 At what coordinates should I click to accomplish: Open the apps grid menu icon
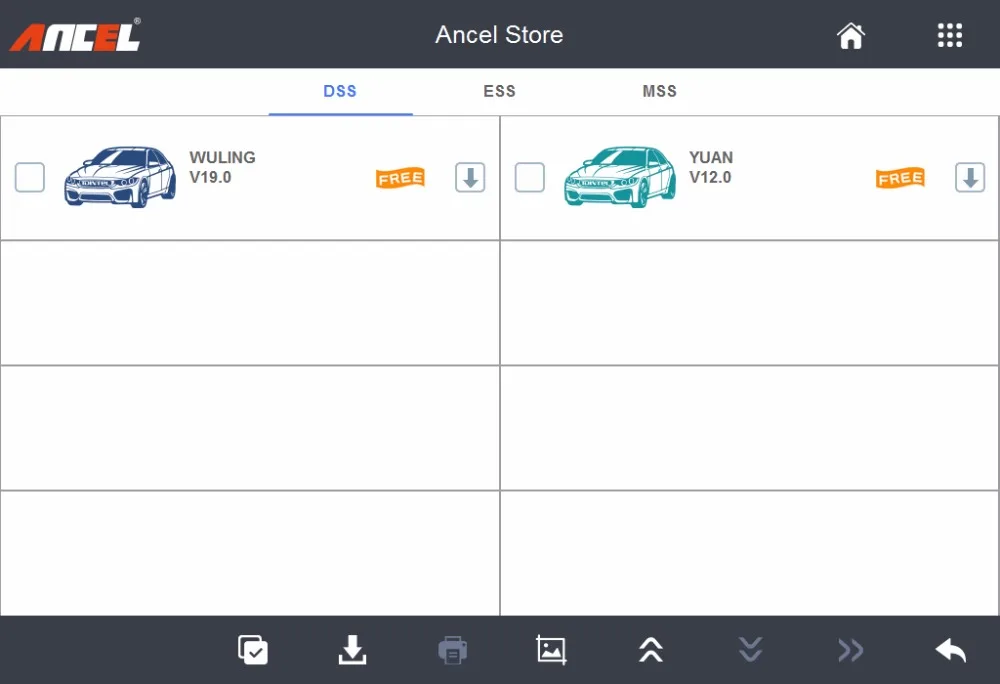(x=950, y=36)
